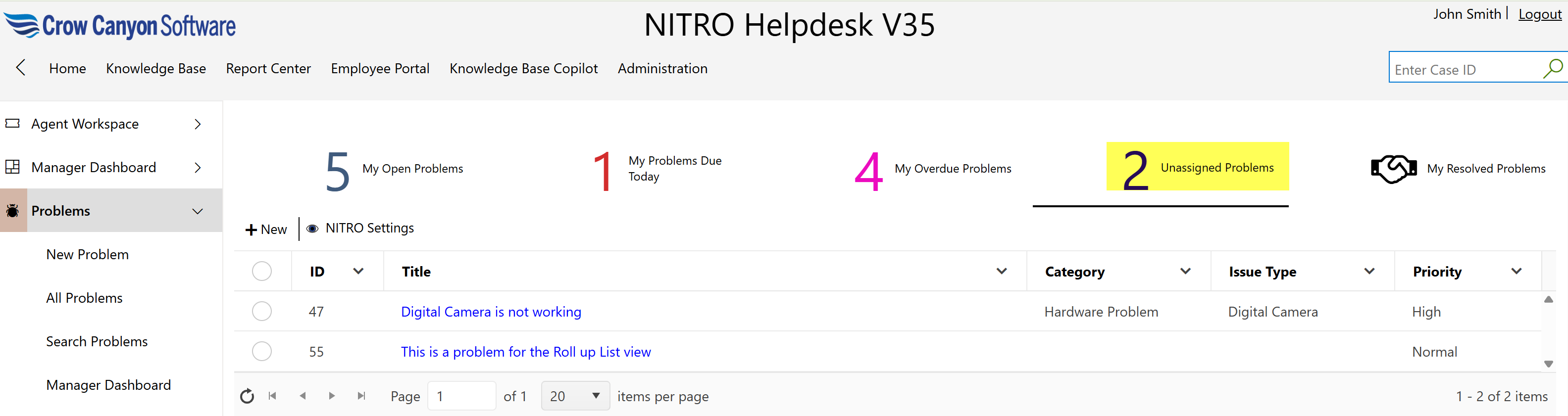Click the search magnifier icon
Screen dimensions: 1568x416
tap(1552, 68)
